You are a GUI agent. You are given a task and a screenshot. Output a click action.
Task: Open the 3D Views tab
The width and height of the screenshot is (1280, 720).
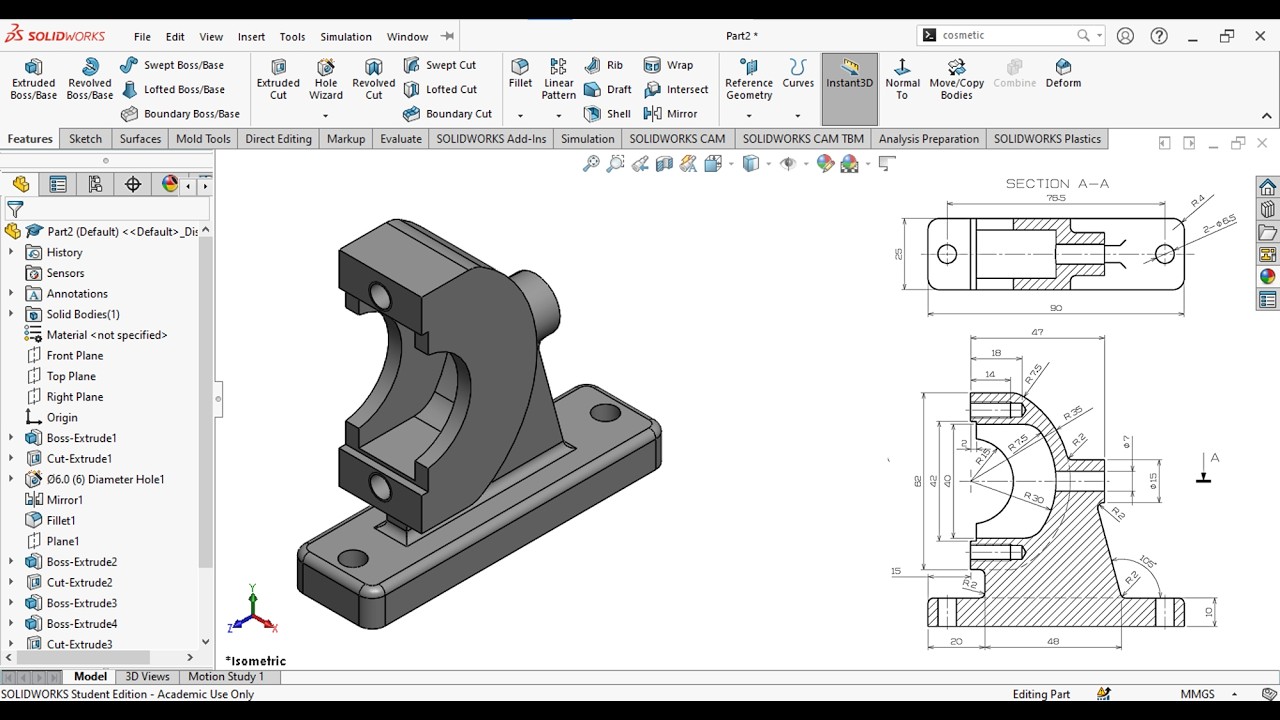coord(147,677)
